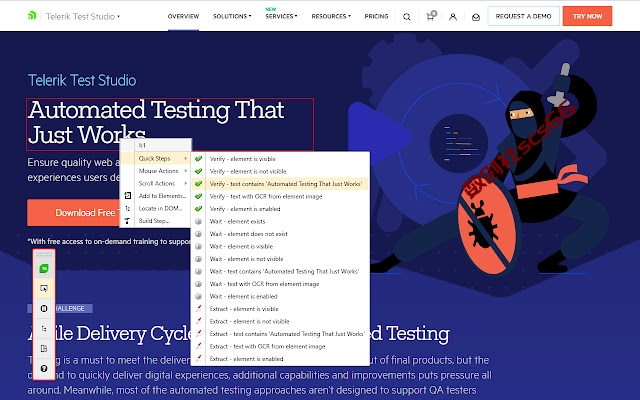Grab the recorder toolbar drag handle
This screenshot has width=640, height=400.
44,255
